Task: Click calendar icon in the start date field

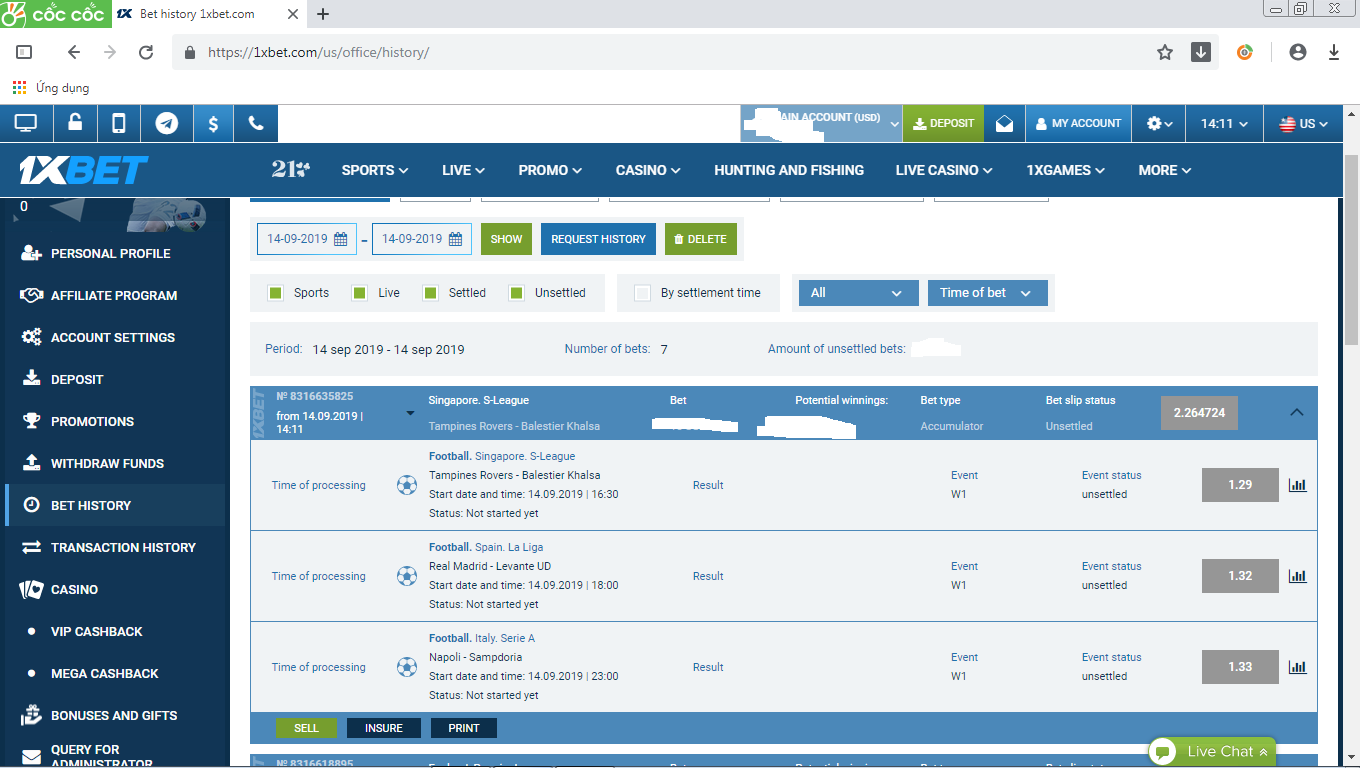Action: (x=341, y=239)
